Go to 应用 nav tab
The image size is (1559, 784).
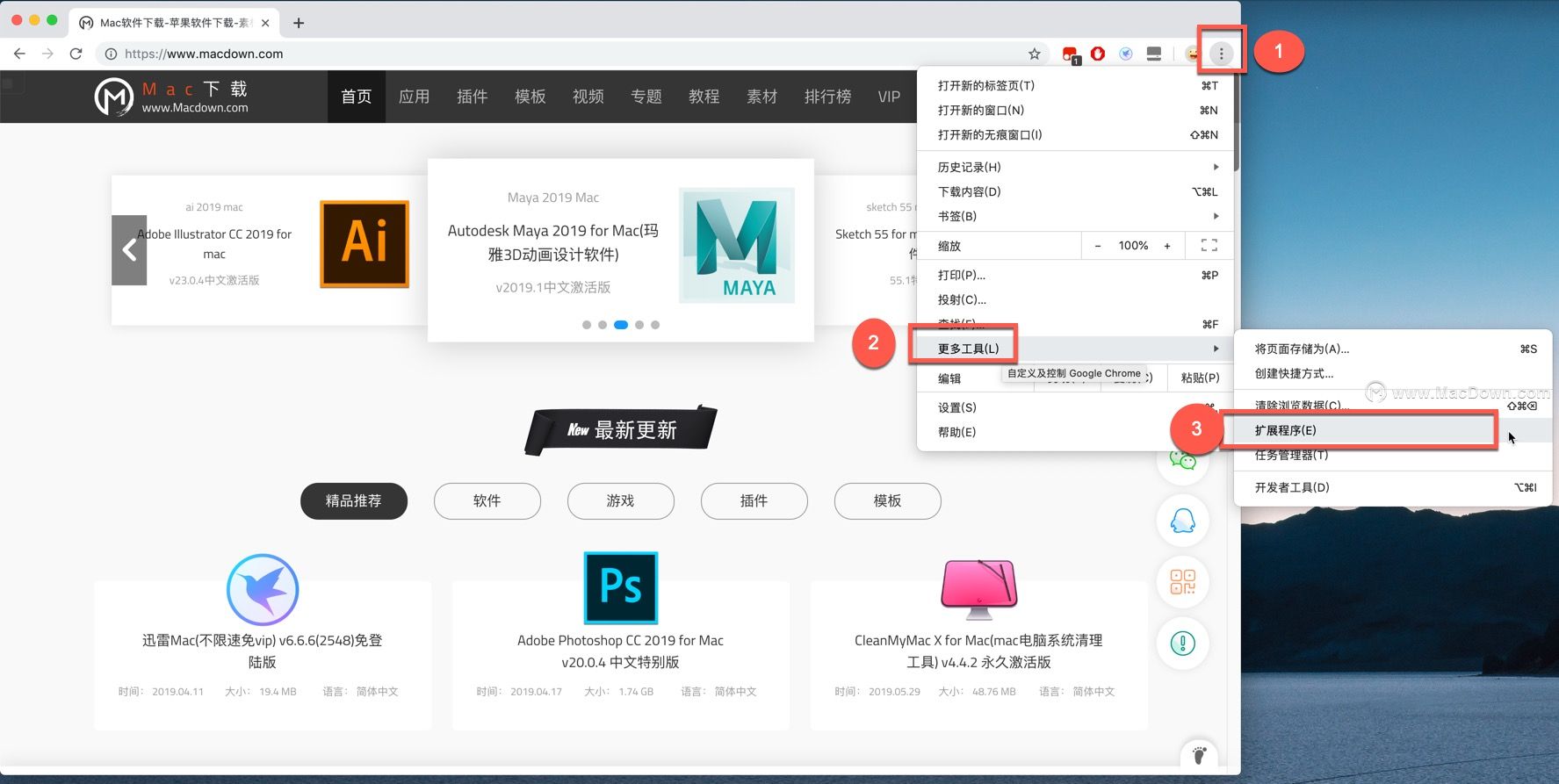pyautogui.click(x=414, y=97)
